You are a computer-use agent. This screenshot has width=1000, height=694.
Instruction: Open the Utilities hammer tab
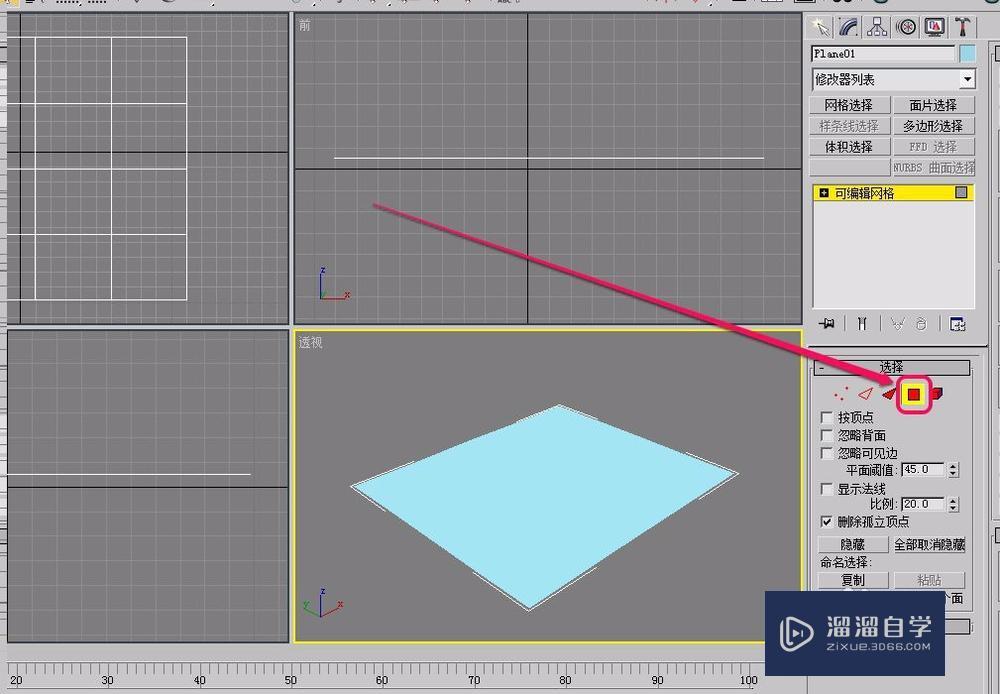(x=962, y=27)
